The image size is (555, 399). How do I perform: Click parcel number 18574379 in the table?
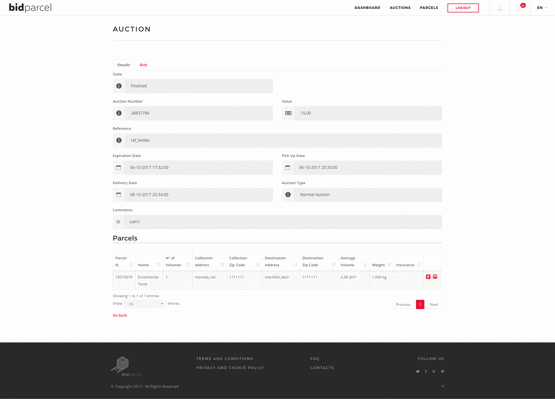pyautogui.click(x=124, y=277)
